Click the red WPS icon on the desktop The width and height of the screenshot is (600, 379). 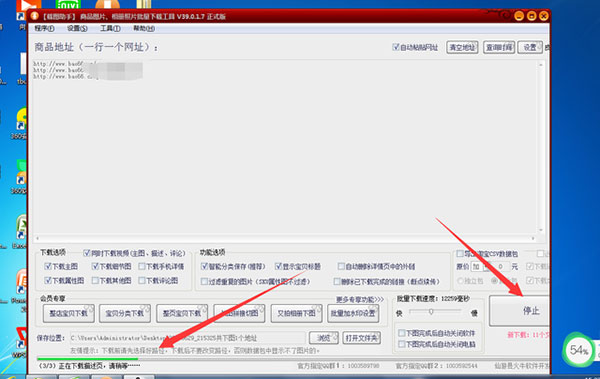pos(21,337)
